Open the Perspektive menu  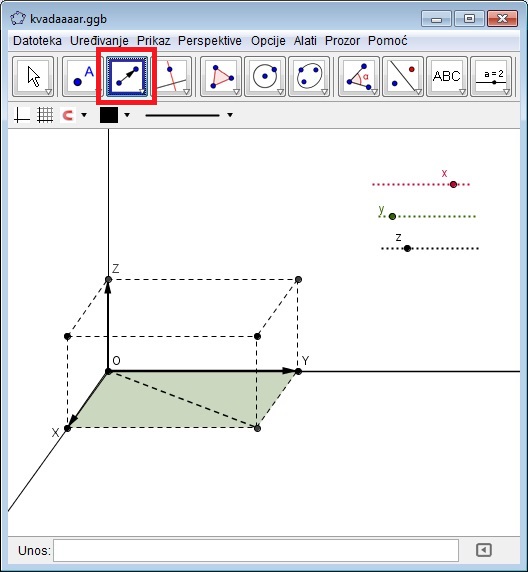(210, 41)
